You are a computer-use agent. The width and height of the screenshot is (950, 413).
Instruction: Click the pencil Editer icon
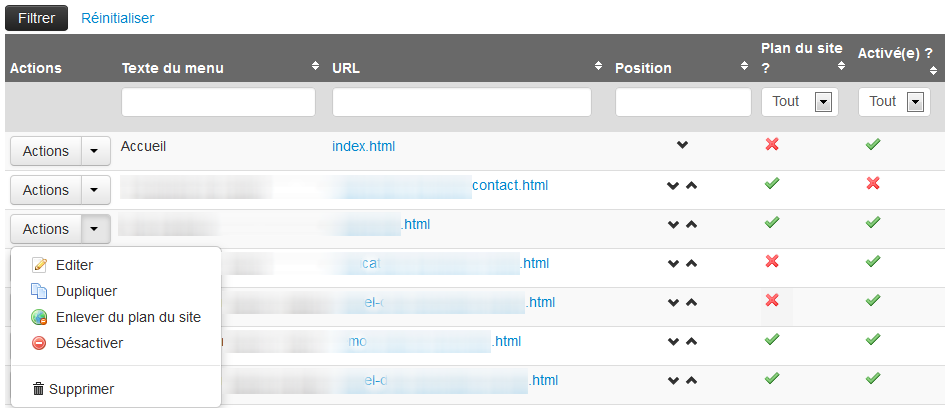40,266
